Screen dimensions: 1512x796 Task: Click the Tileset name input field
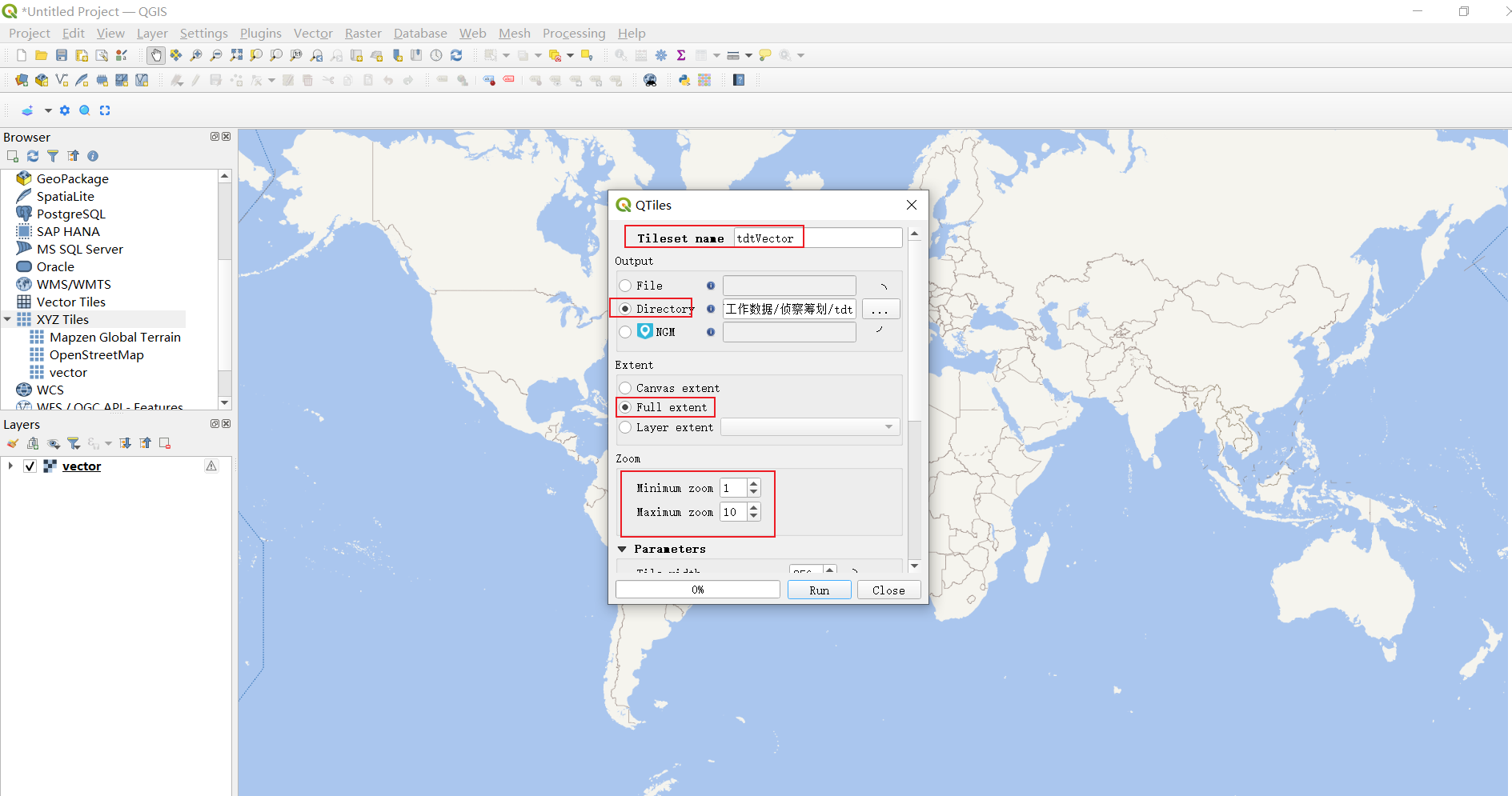click(818, 238)
